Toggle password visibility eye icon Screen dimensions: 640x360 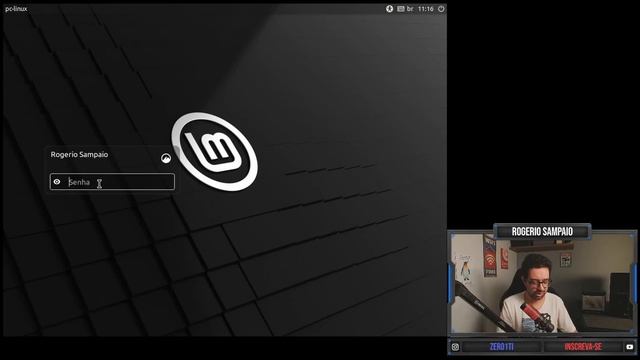pos(57,182)
